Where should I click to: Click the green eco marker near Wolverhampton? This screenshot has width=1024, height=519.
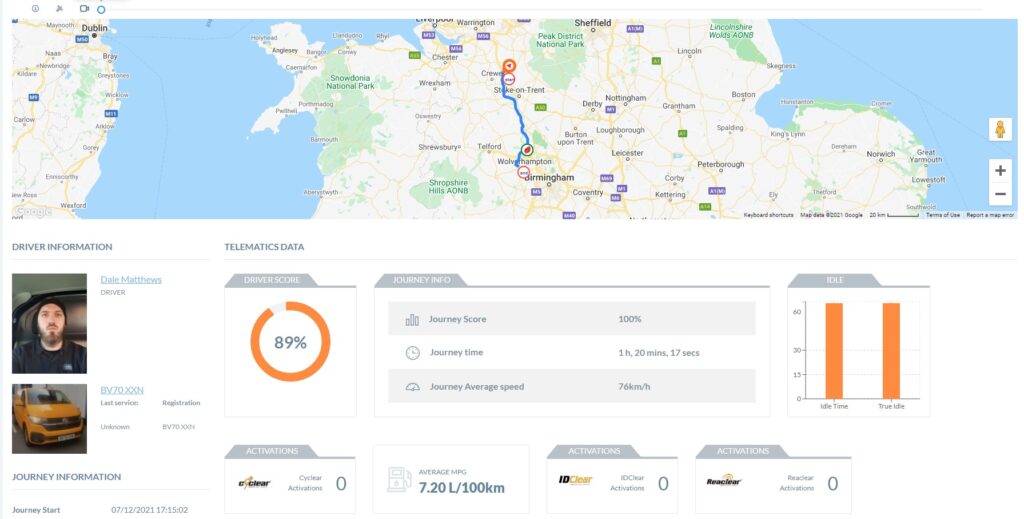click(x=527, y=149)
